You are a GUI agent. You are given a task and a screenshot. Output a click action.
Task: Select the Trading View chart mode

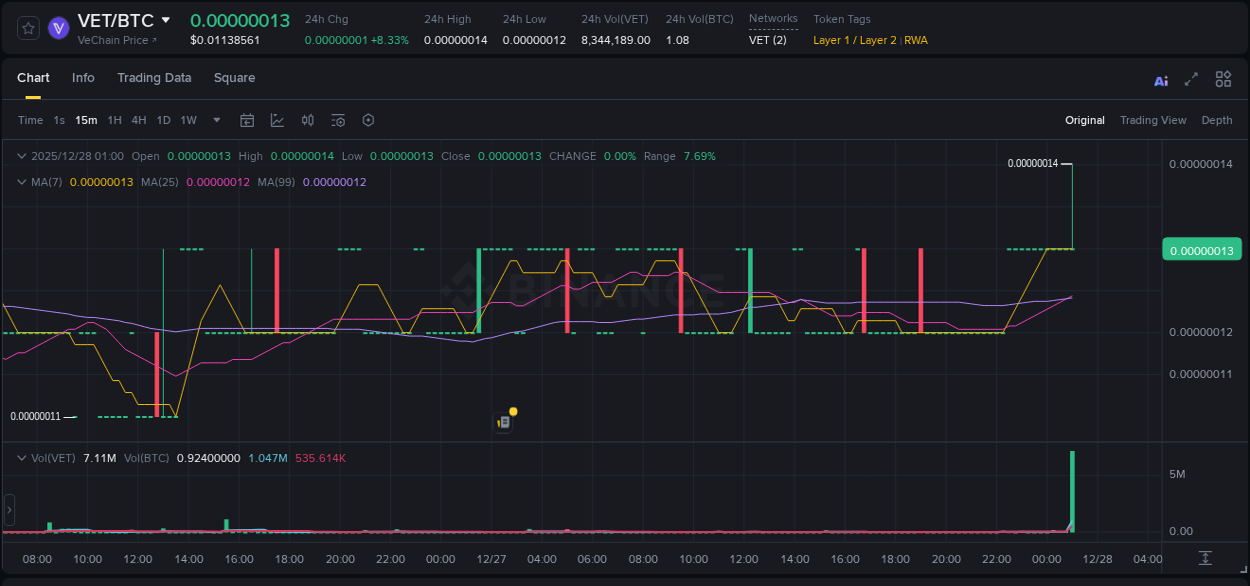pos(1153,120)
